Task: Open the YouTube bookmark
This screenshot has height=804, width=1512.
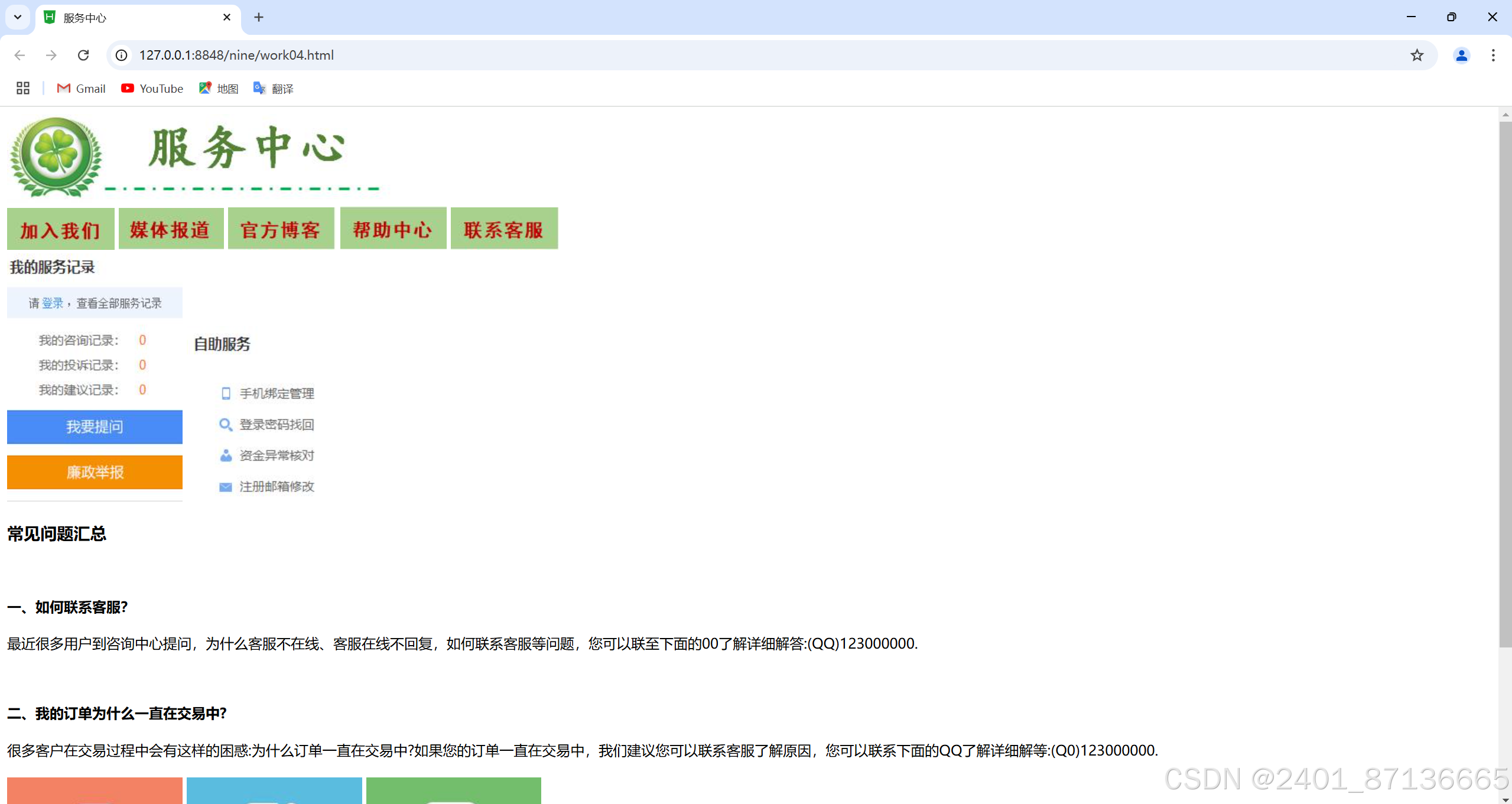Action: coord(152,89)
